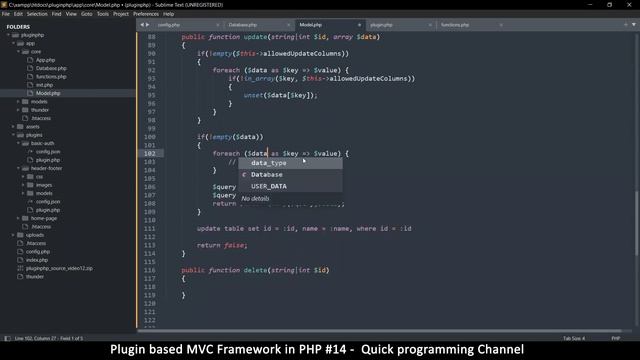Place cursor on the 'return false;' line
Screen dimensions: 640x360
tap(222, 245)
